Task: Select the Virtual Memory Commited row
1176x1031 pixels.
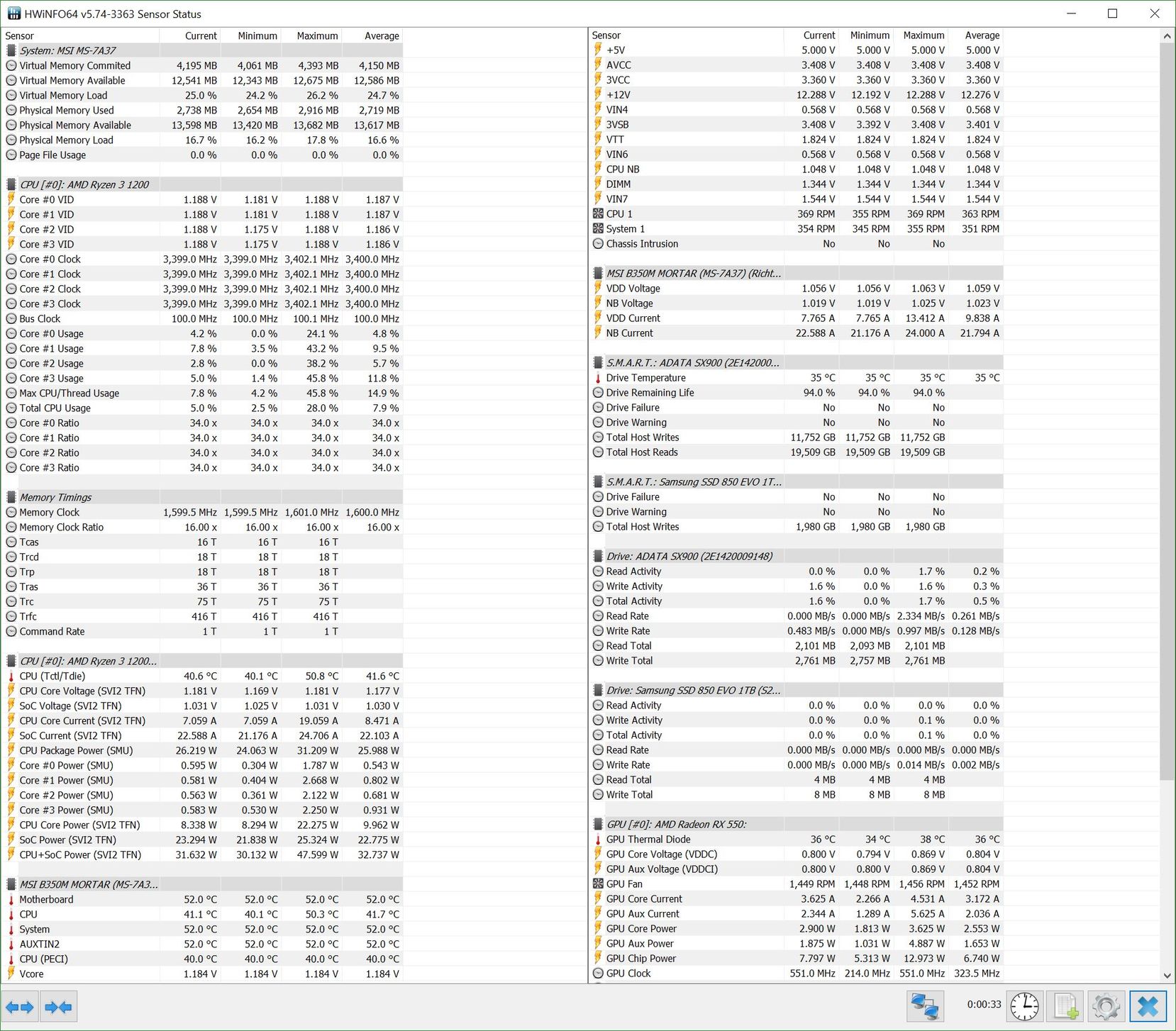Action: [x=203, y=65]
